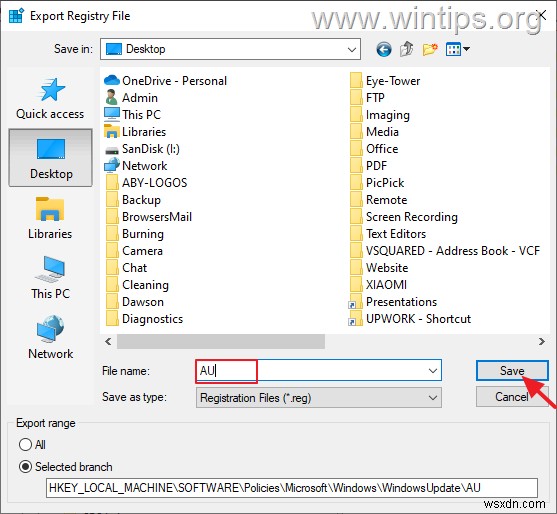Select the Cleaning folder

[137, 285]
